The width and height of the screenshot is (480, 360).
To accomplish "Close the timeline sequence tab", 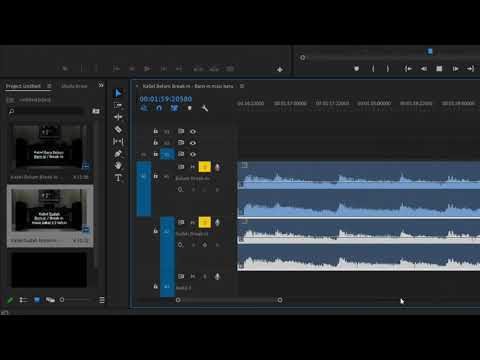I will [137, 86].
